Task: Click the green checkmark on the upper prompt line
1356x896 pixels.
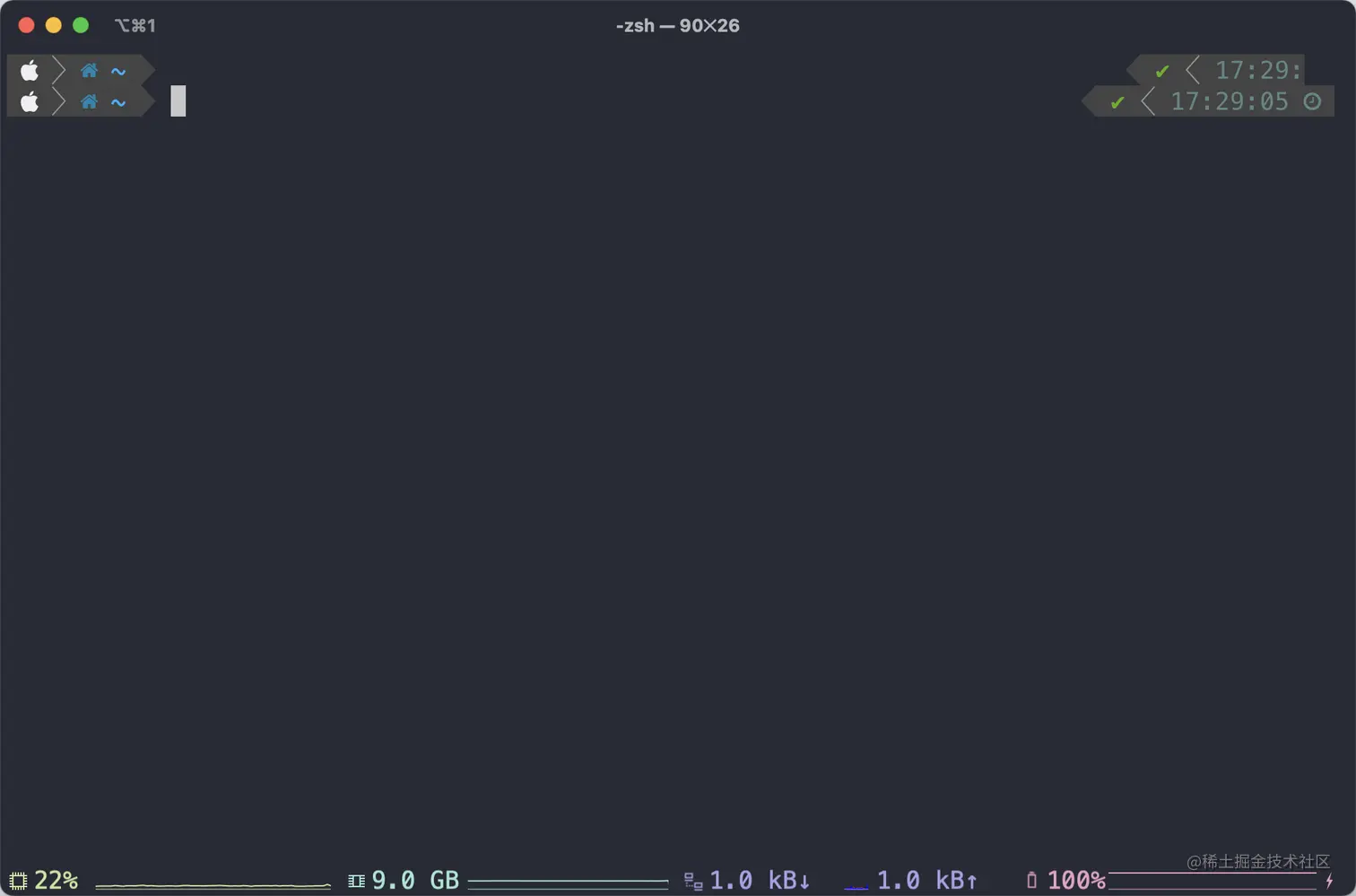Action: 1162,71
